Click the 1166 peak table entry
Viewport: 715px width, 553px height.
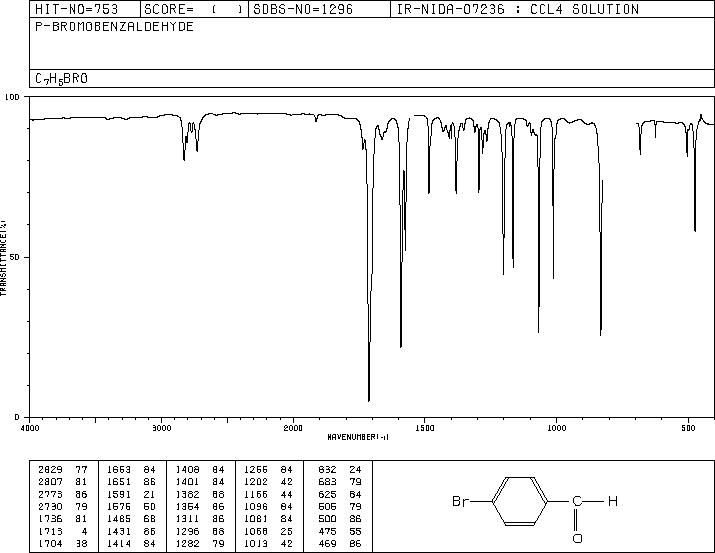[x=269, y=494]
